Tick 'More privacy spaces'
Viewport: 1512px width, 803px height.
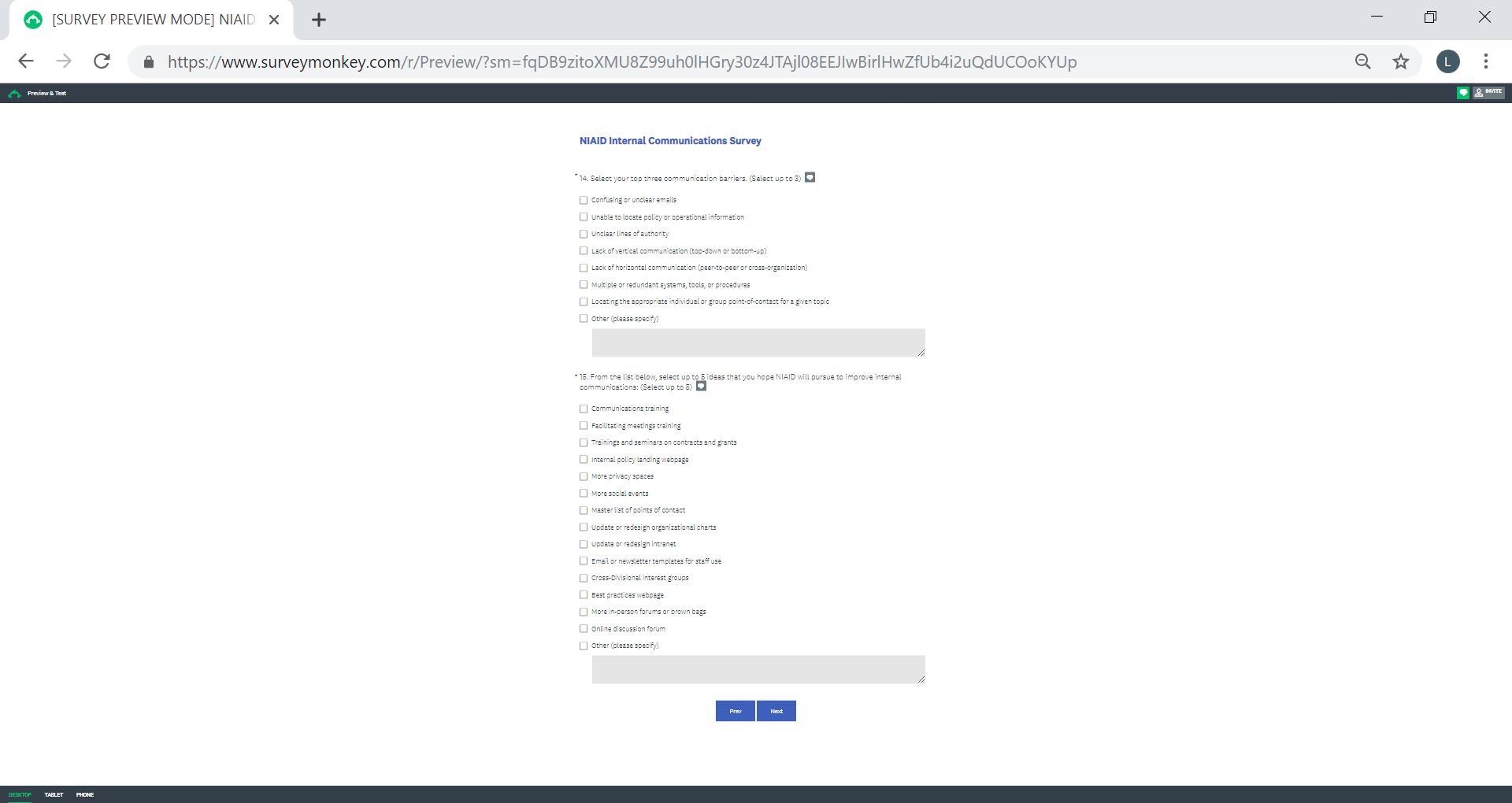pyautogui.click(x=584, y=477)
